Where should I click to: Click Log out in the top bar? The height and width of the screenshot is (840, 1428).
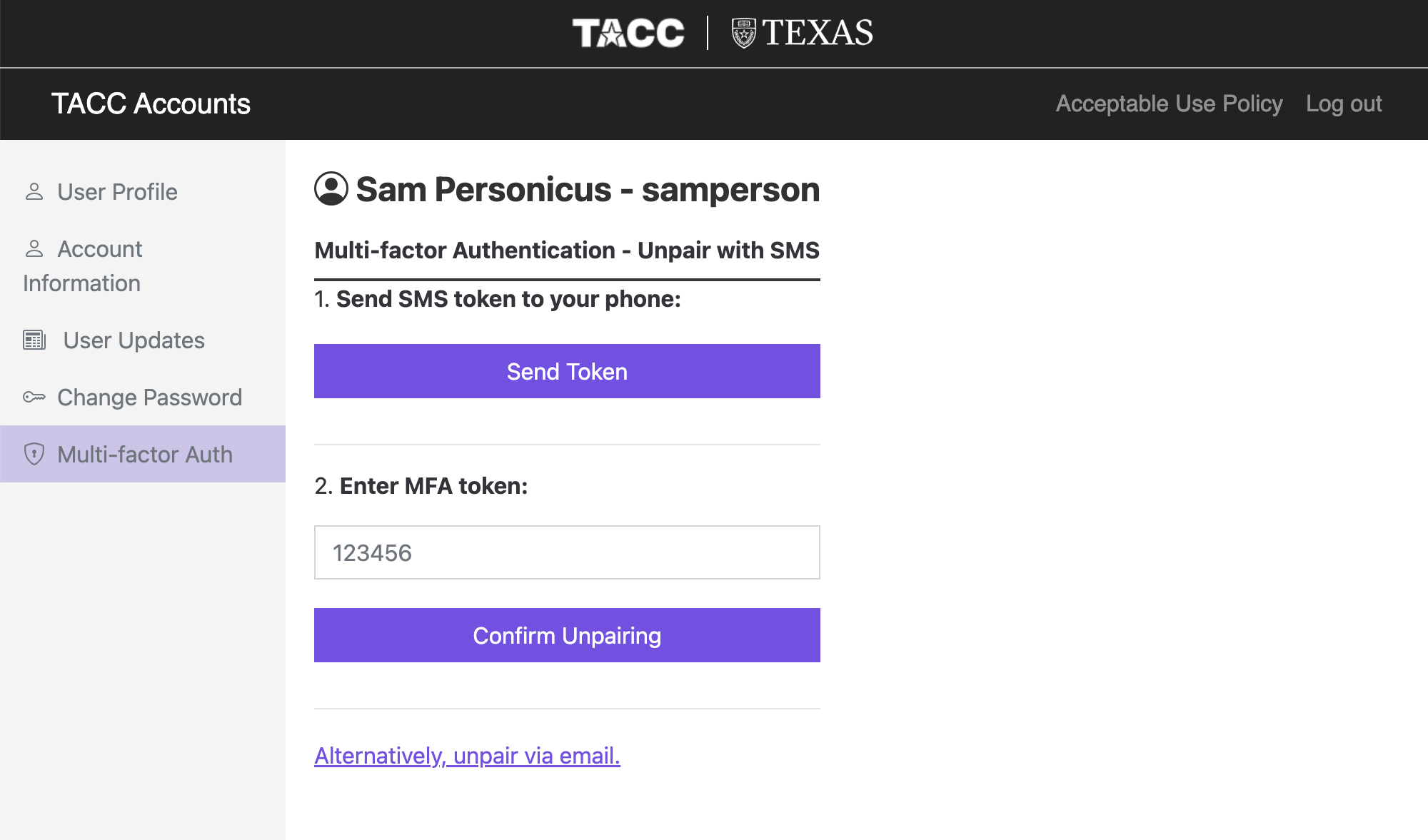1344,103
